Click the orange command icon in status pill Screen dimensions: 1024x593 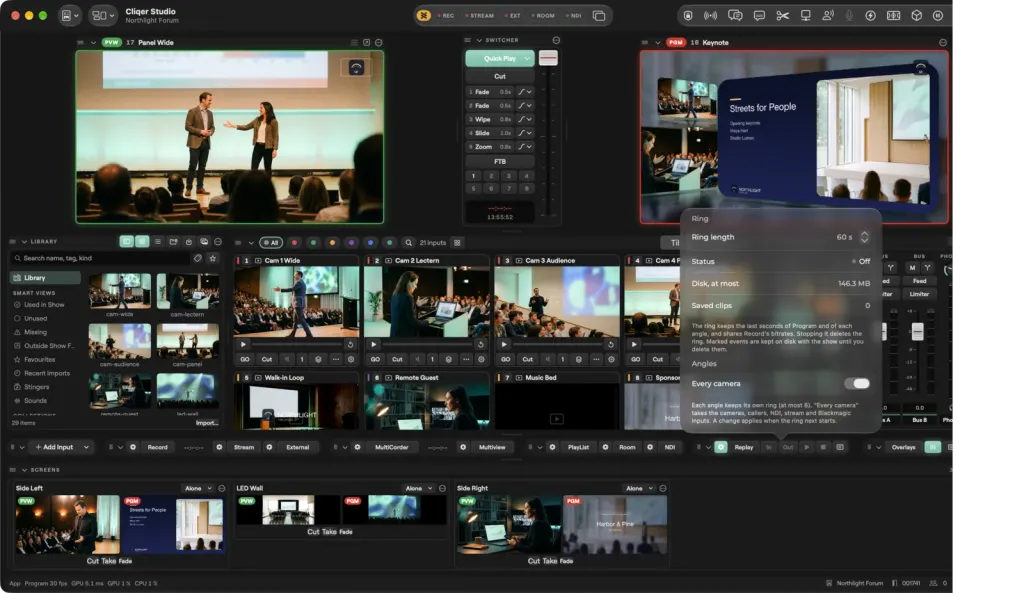pyautogui.click(x=424, y=16)
